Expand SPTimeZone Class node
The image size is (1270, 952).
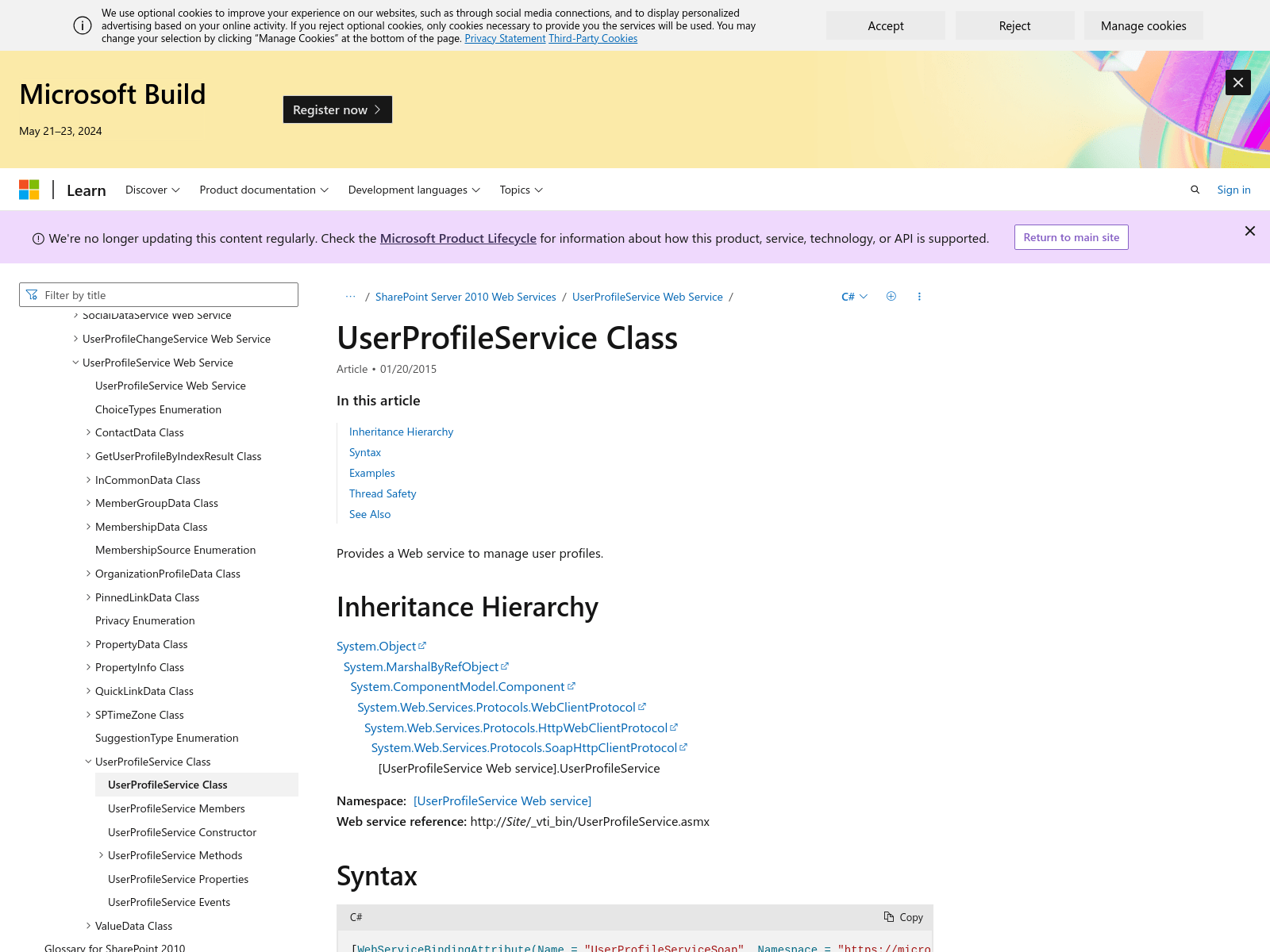[88, 715]
